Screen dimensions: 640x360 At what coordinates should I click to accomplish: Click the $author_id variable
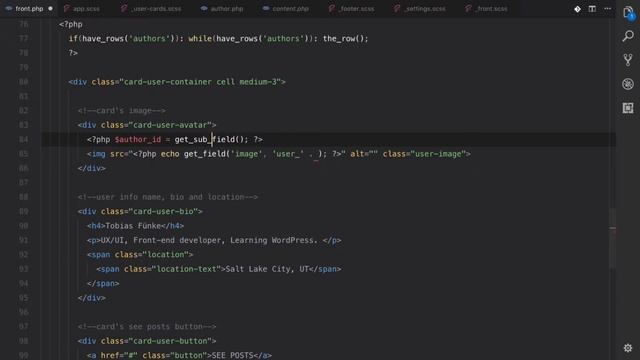138,140
